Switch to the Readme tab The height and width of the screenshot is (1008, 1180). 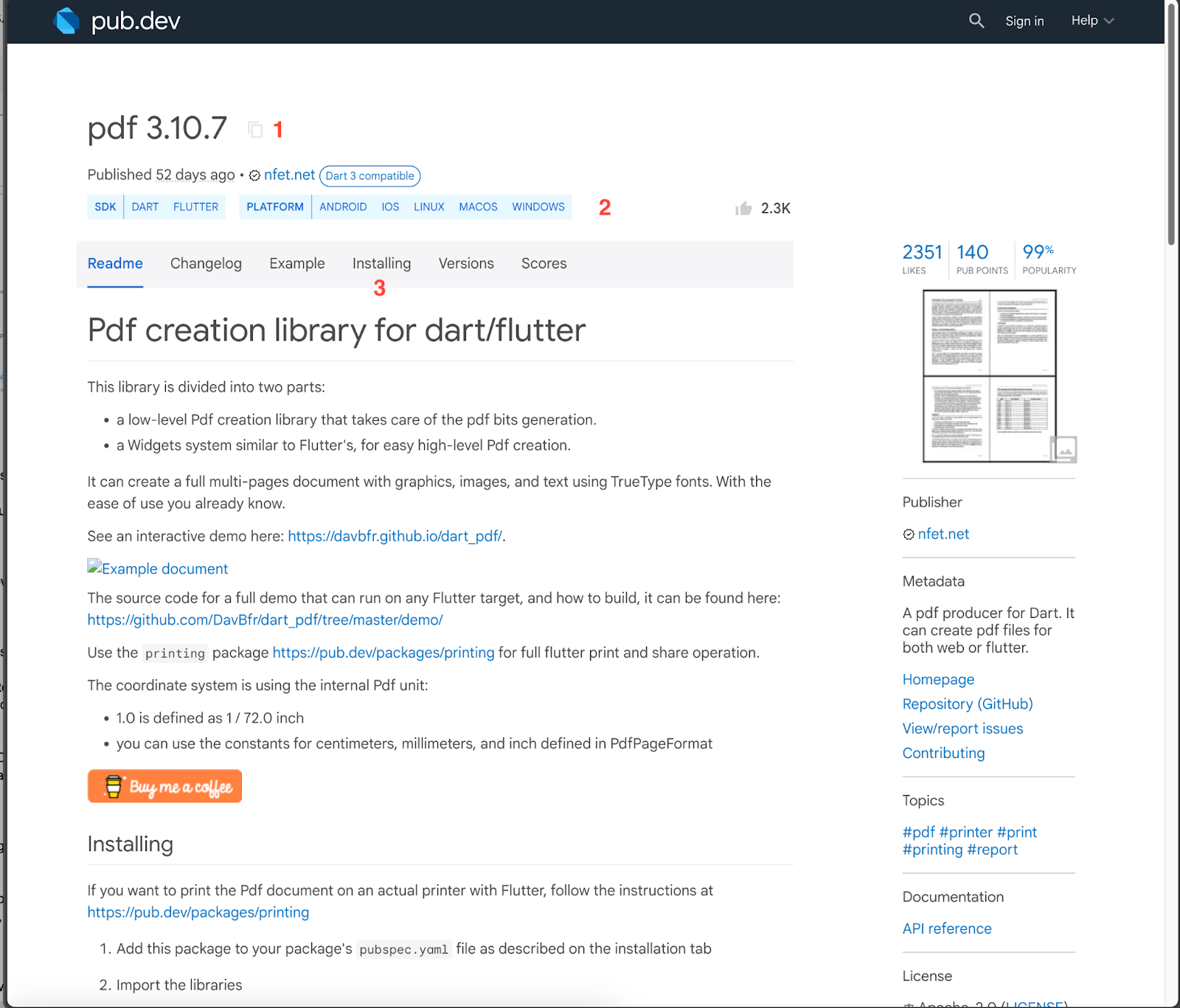(115, 263)
